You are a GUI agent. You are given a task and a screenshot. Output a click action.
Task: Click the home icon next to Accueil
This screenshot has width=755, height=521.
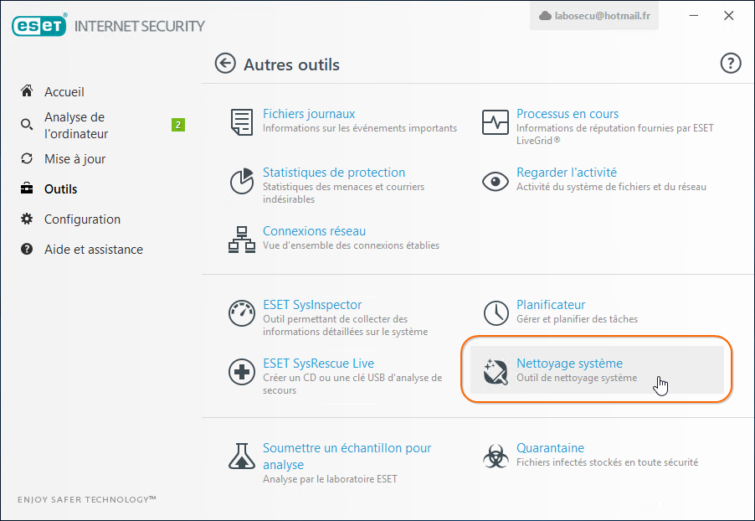(27, 91)
